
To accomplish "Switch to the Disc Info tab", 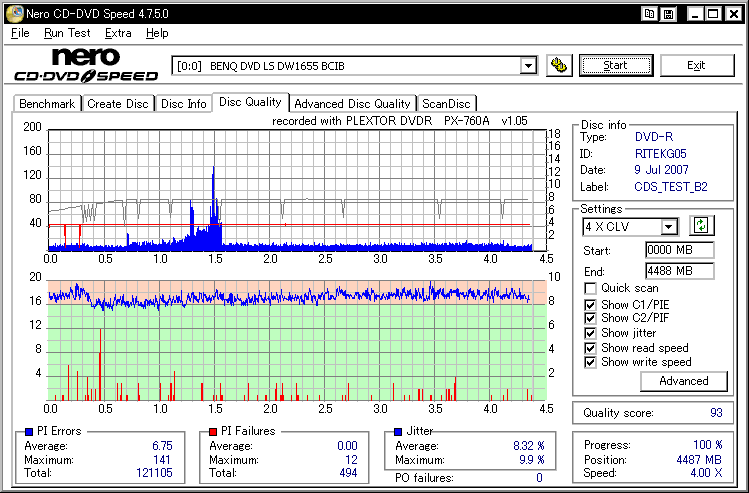I will pos(184,104).
